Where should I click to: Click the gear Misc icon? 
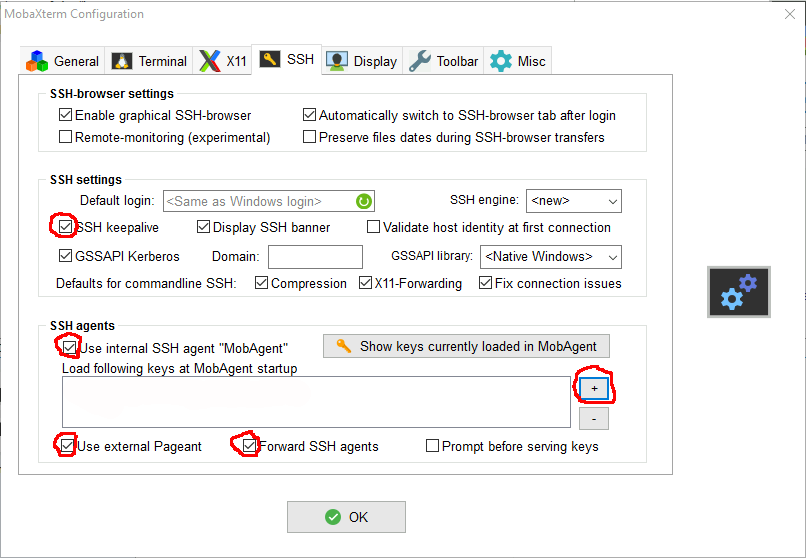point(501,61)
